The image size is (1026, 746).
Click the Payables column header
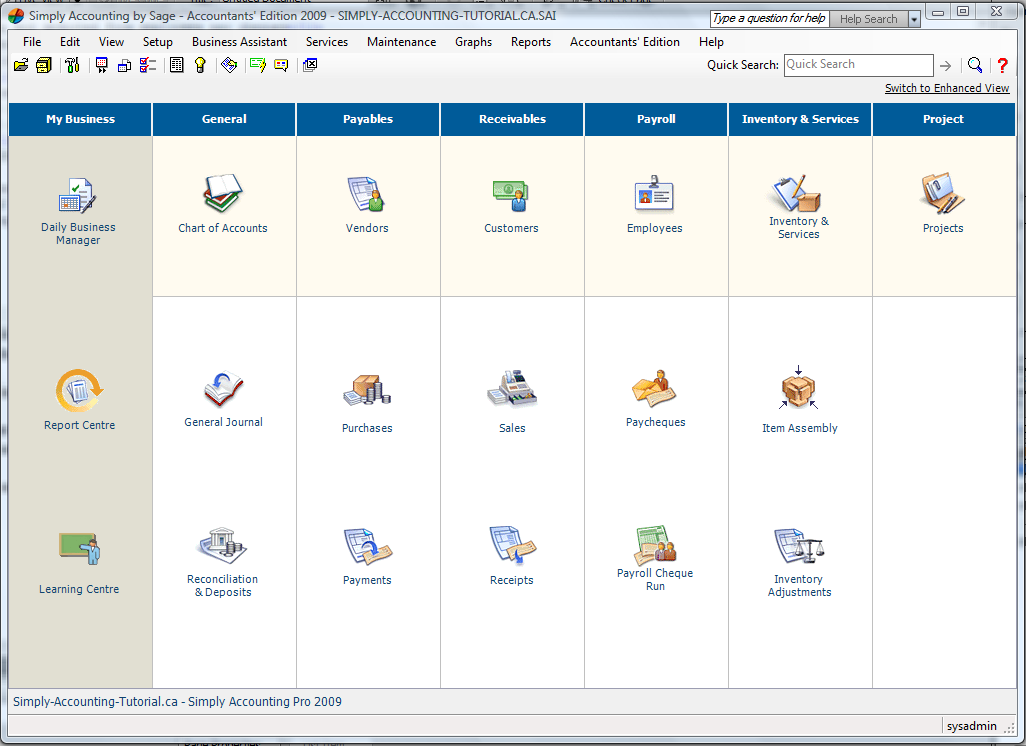point(368,119)
